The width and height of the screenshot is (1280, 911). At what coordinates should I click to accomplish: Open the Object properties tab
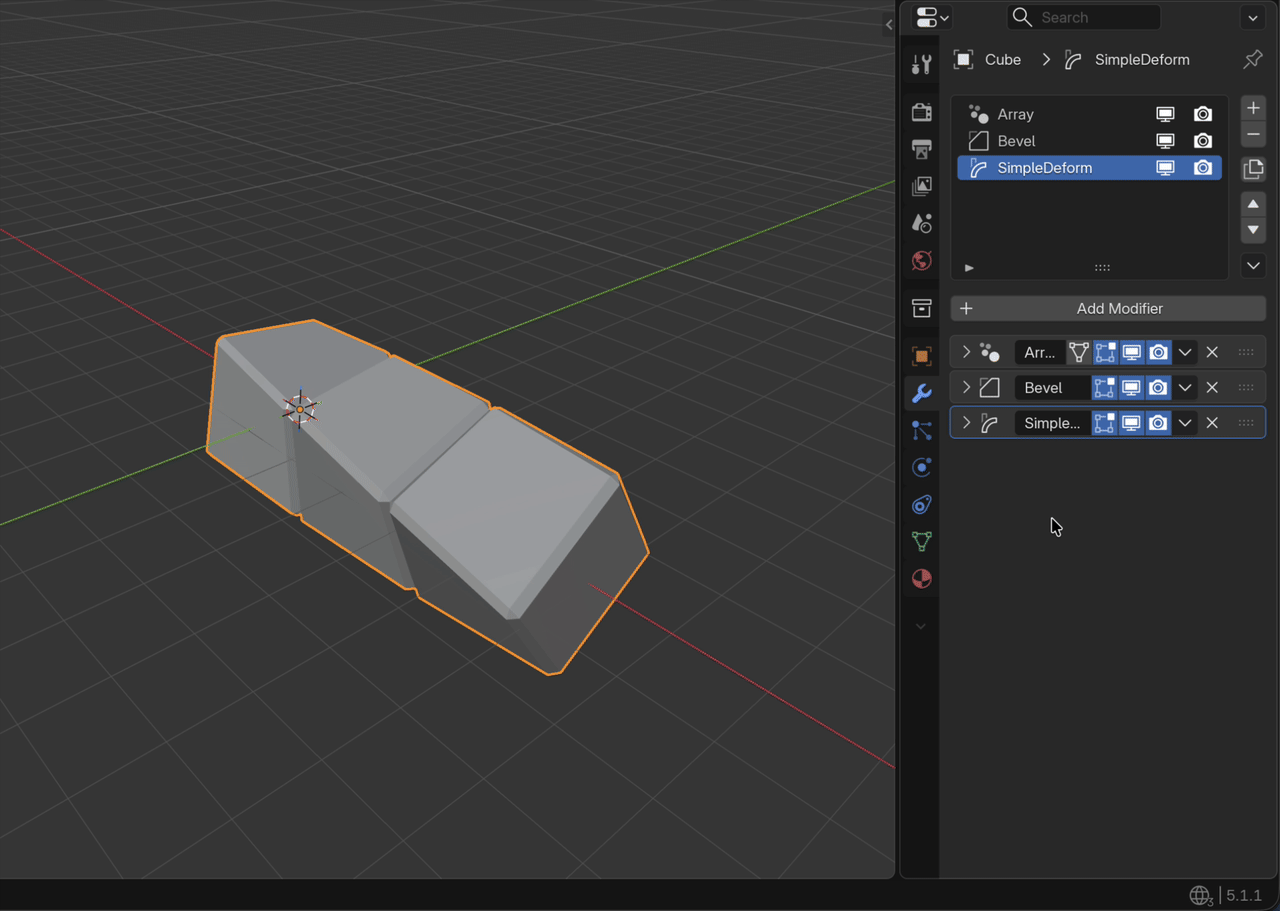point(921,356)
